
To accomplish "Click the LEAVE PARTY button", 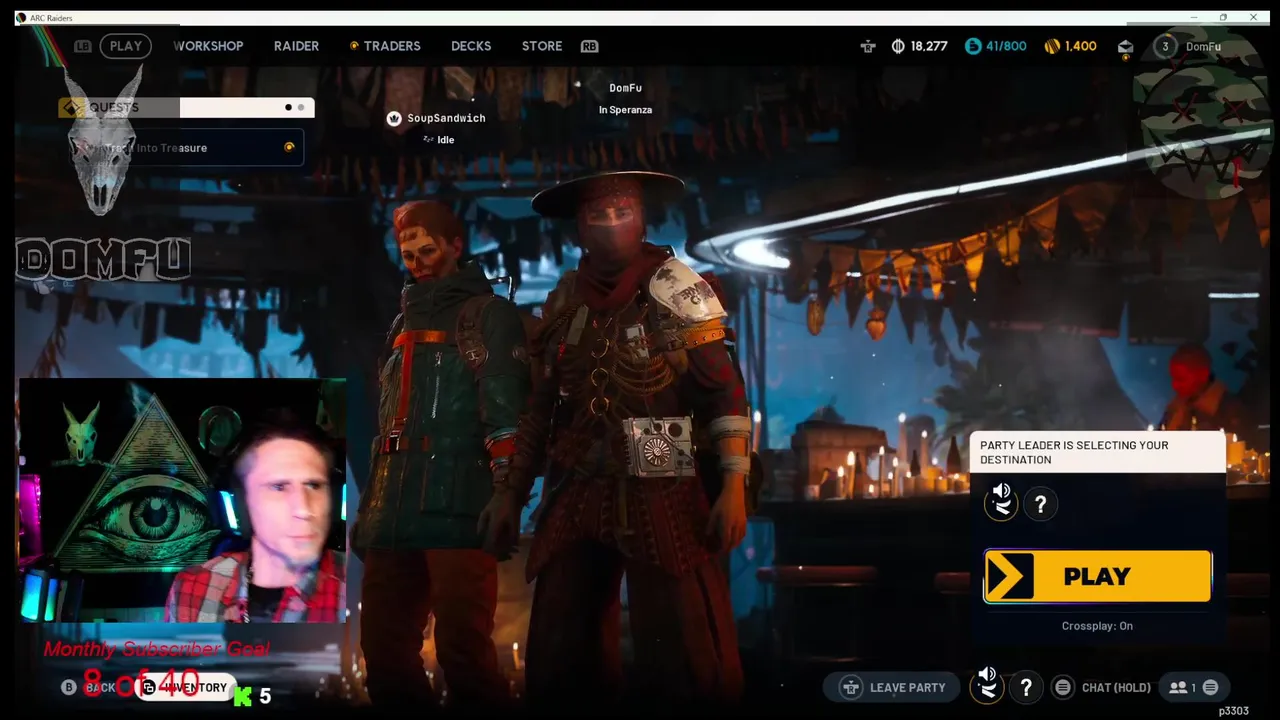I will click(892, 687).
